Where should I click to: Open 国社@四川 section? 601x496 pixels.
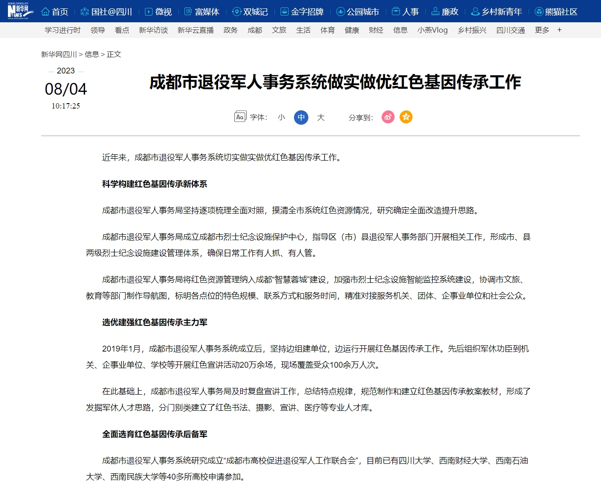pos(106,12)
